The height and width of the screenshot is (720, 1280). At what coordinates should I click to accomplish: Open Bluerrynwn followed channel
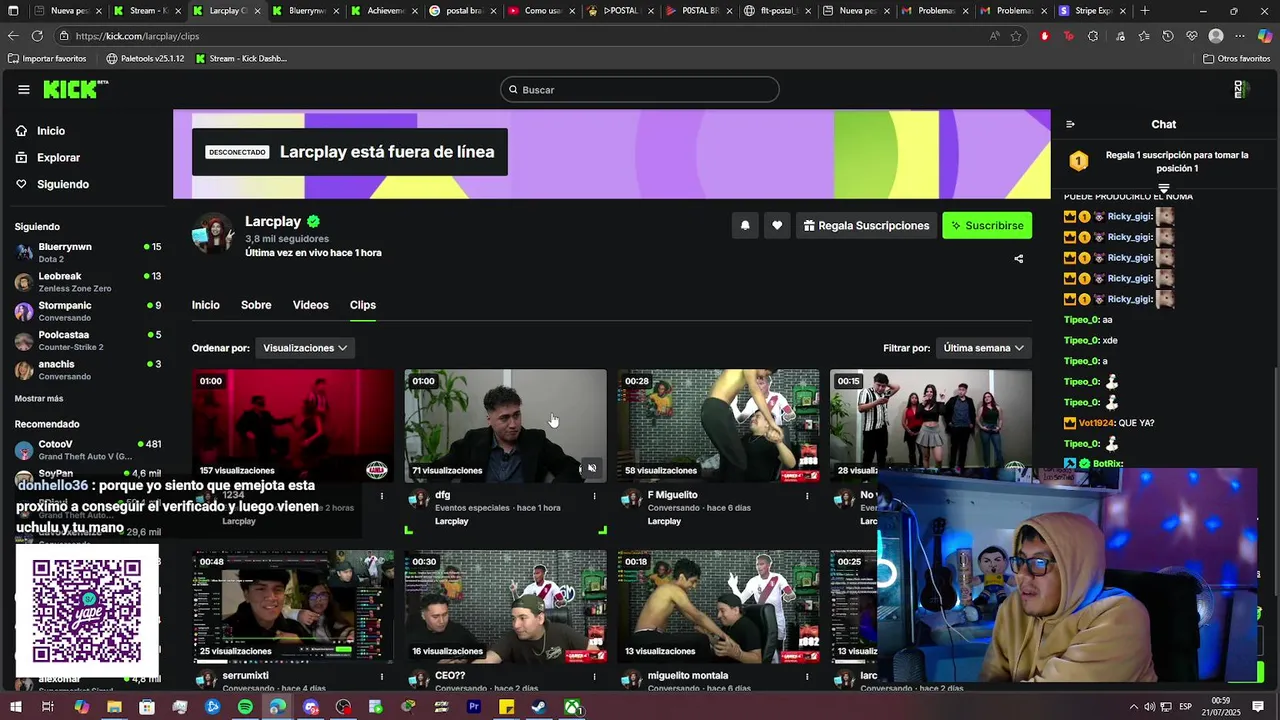click(88, 252)
